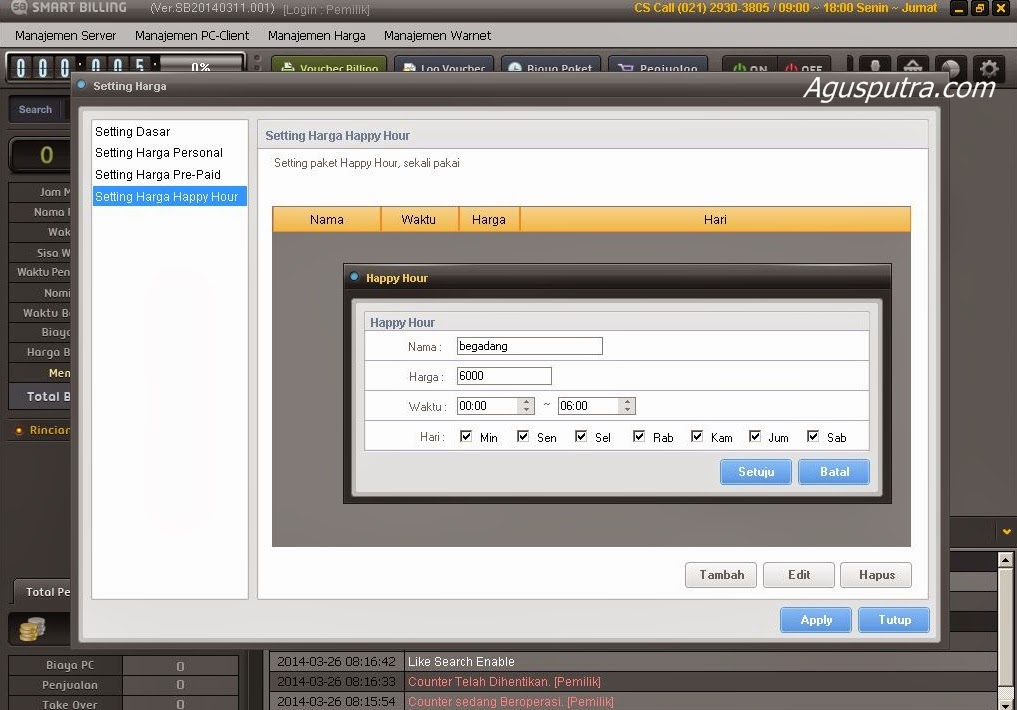The height and width of the screenshot is (710, 1017).
Task: Click the 0% progress bar
Action: coord(201,65)
